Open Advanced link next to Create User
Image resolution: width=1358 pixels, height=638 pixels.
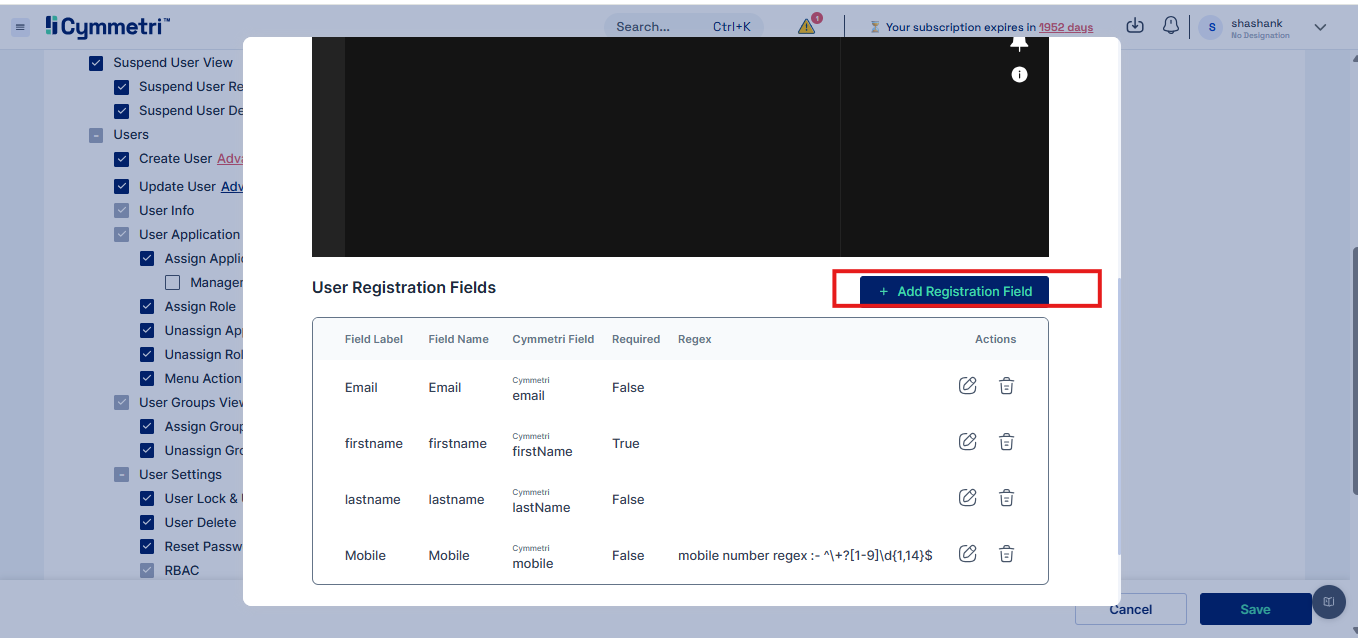coord(230,159)
